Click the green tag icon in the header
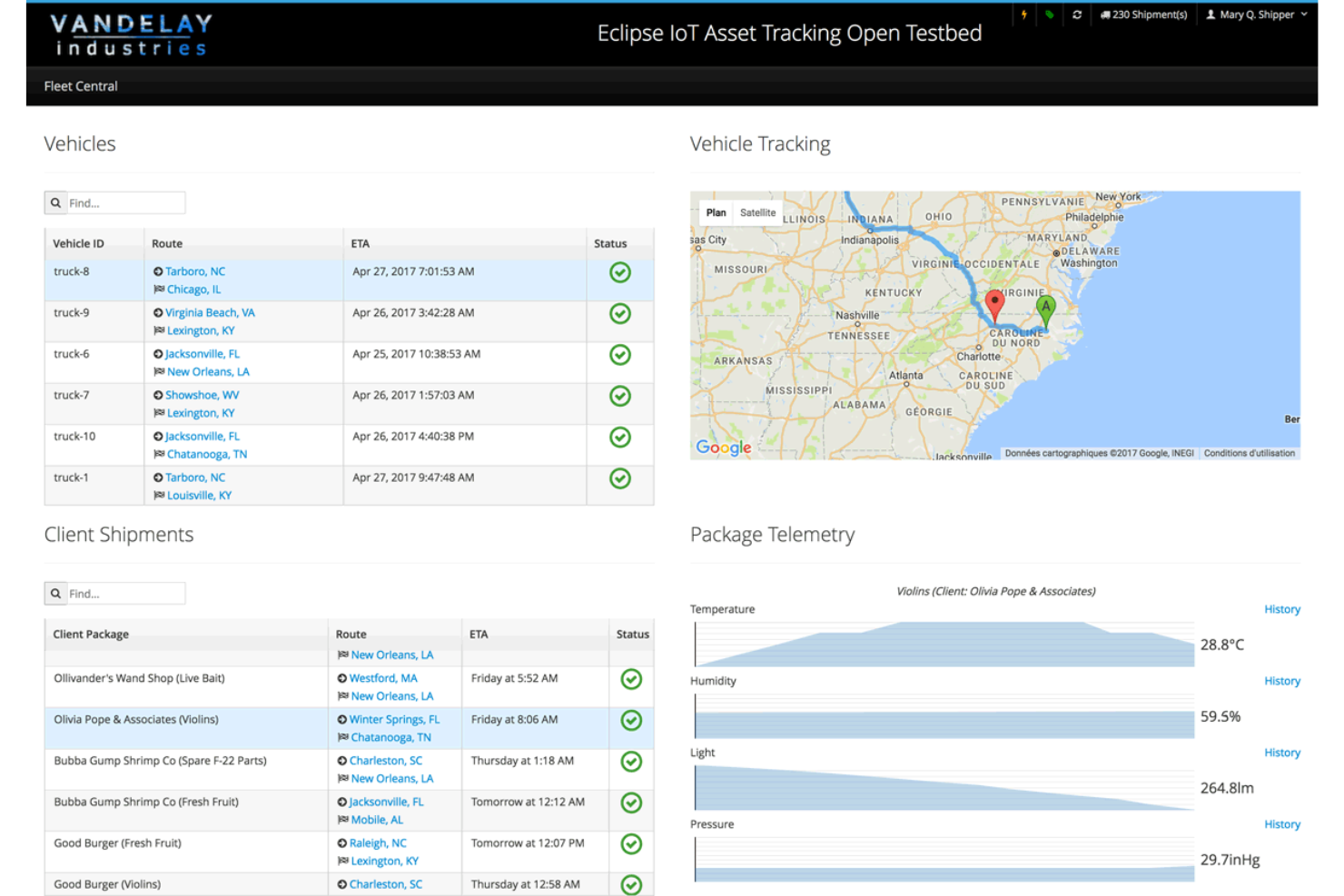The width and height of the screenshot is (1344, 896). [x=1049, y=14]
